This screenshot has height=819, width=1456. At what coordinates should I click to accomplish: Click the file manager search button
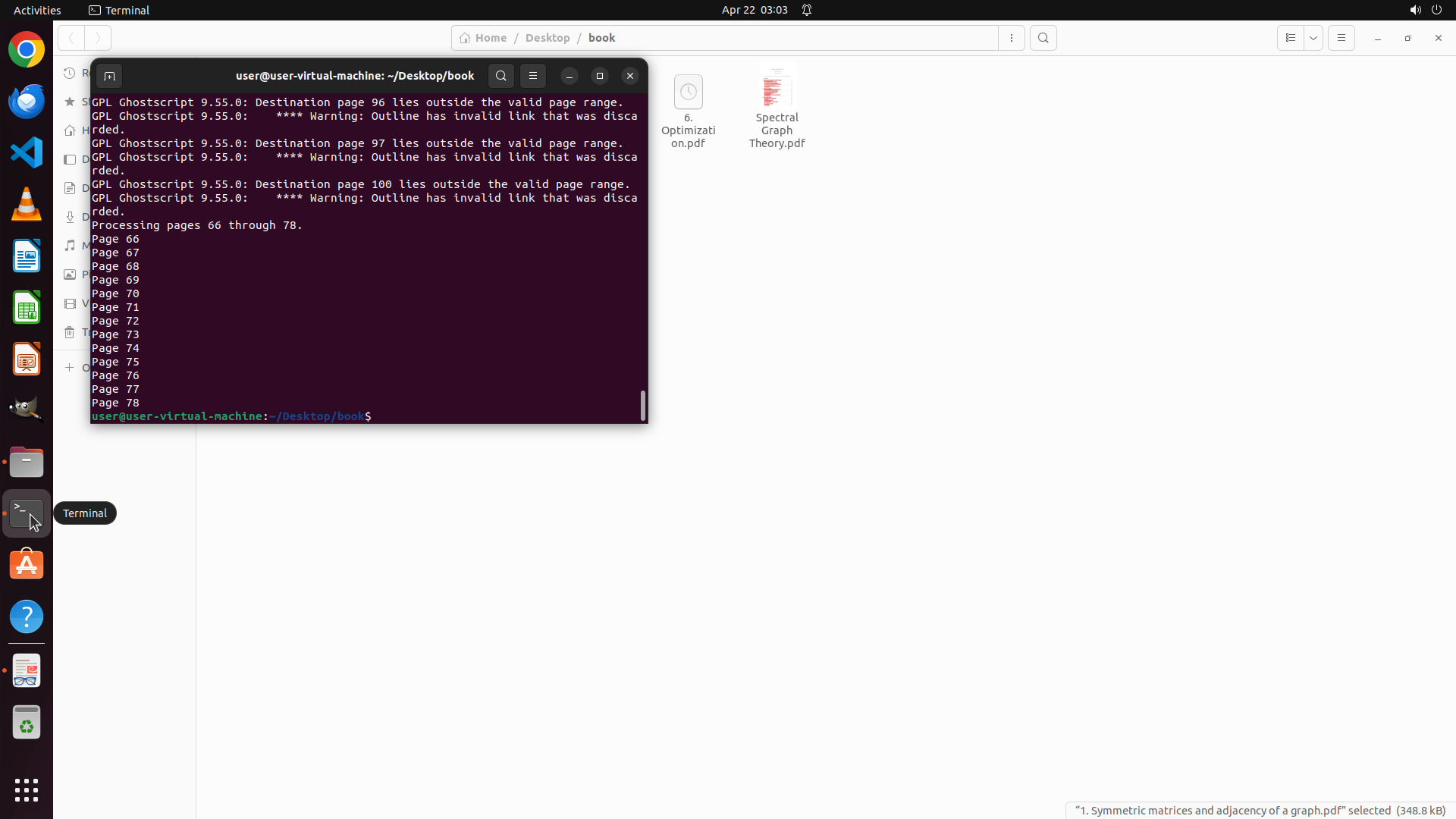(1043, 38)
